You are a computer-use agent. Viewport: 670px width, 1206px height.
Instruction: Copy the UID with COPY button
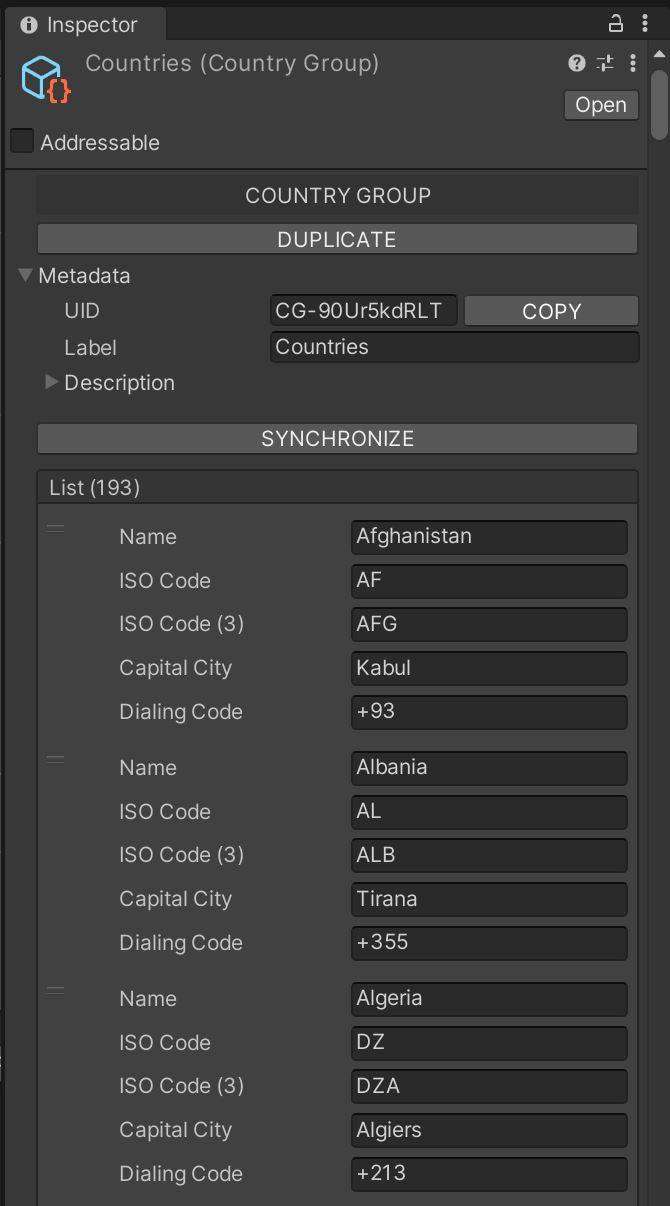click(551, 311)
